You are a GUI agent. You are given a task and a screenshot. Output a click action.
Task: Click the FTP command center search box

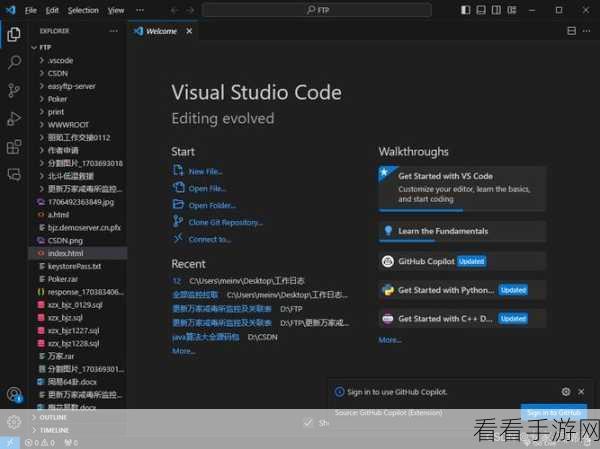pyautogui.click(x=317, y=10)
